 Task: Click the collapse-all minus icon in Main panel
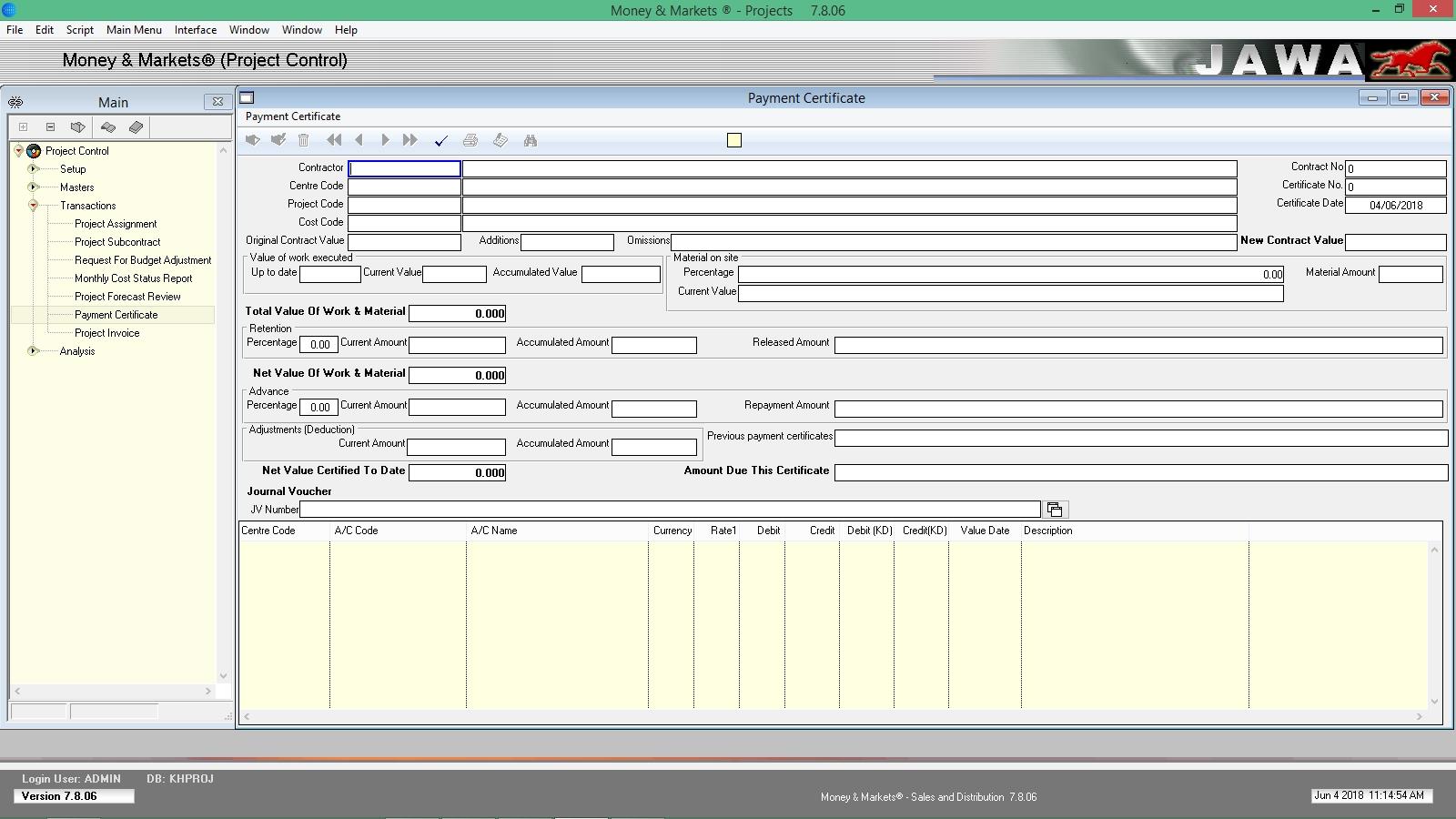[x=50, y=127]
